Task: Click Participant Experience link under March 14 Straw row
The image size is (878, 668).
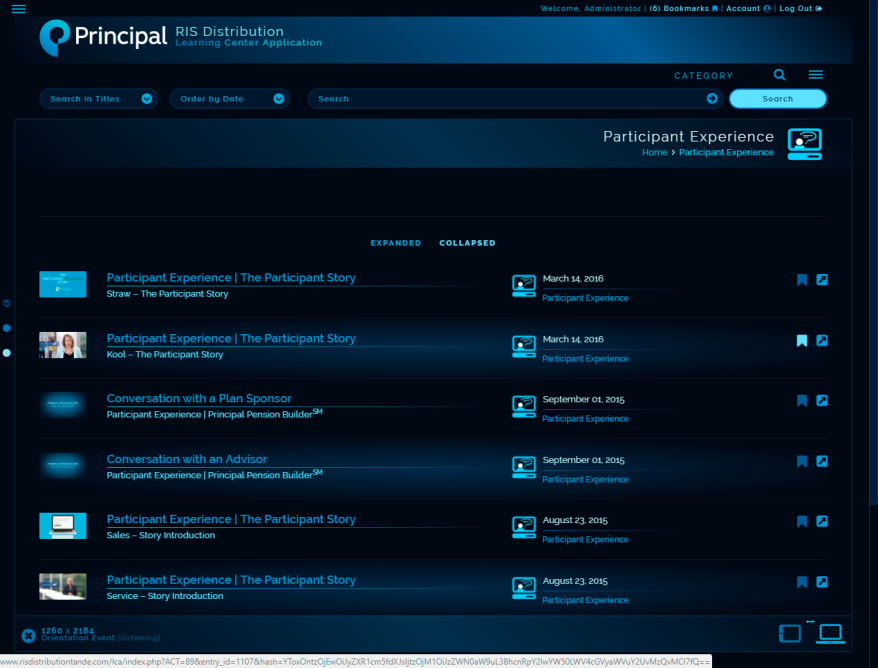Action: [x=585, y=298]
